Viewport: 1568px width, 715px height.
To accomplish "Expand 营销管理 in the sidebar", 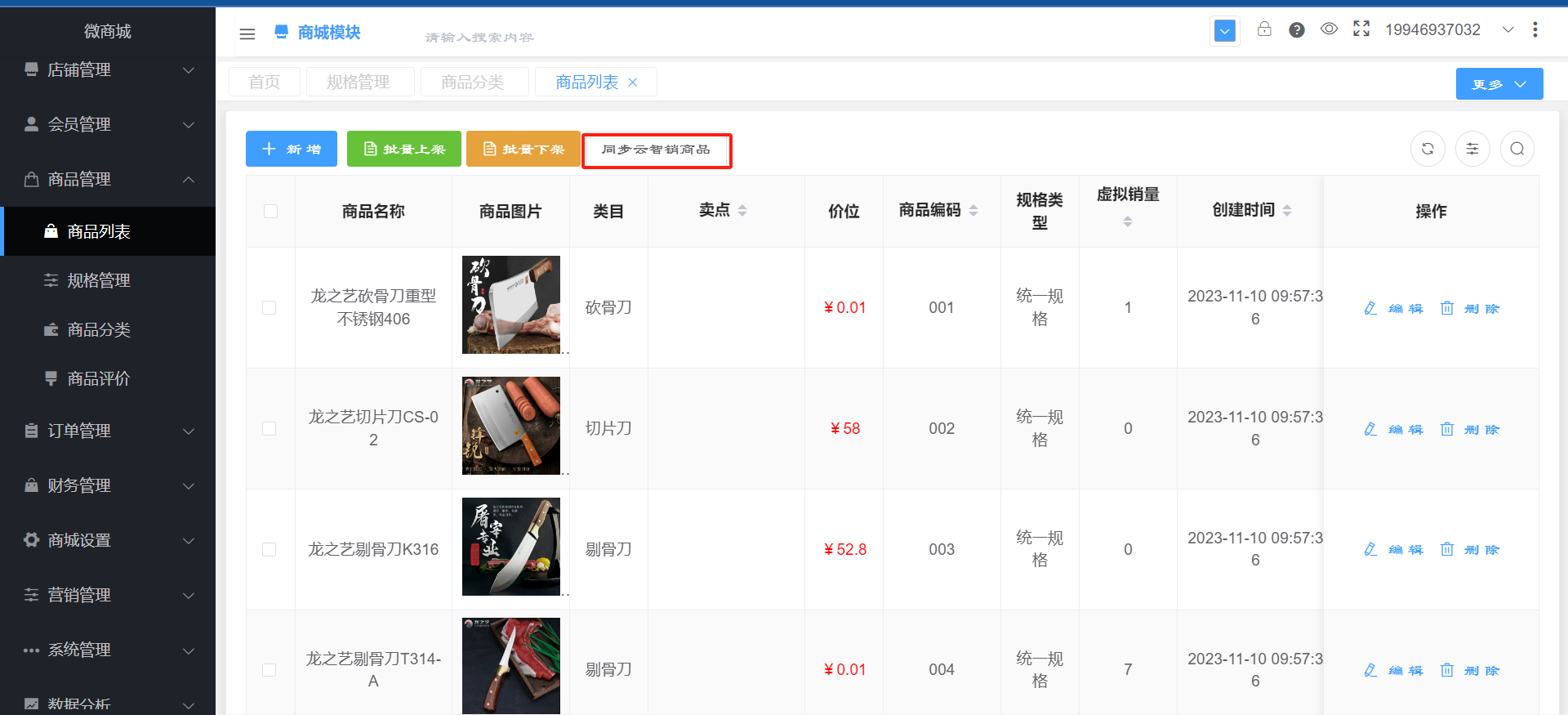I will pyautogui.click(x=108, y=595).
